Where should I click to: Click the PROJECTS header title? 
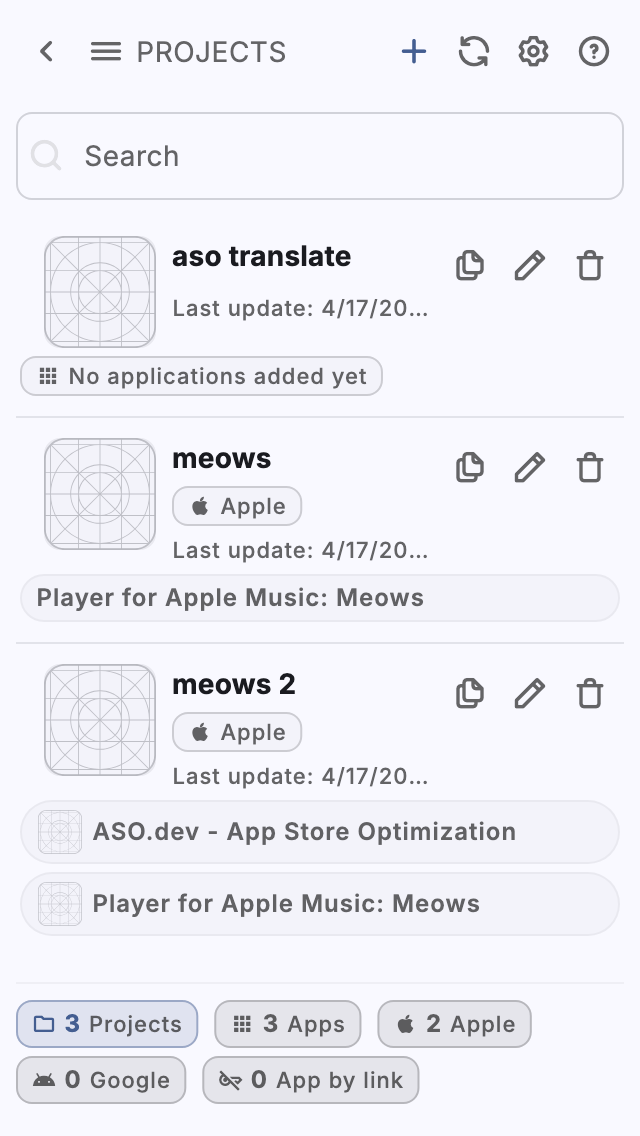click(x=212, y=52)
